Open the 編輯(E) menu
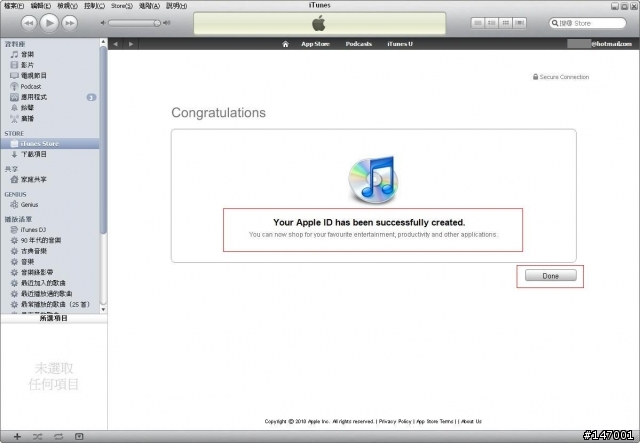 tap(41, 6)
